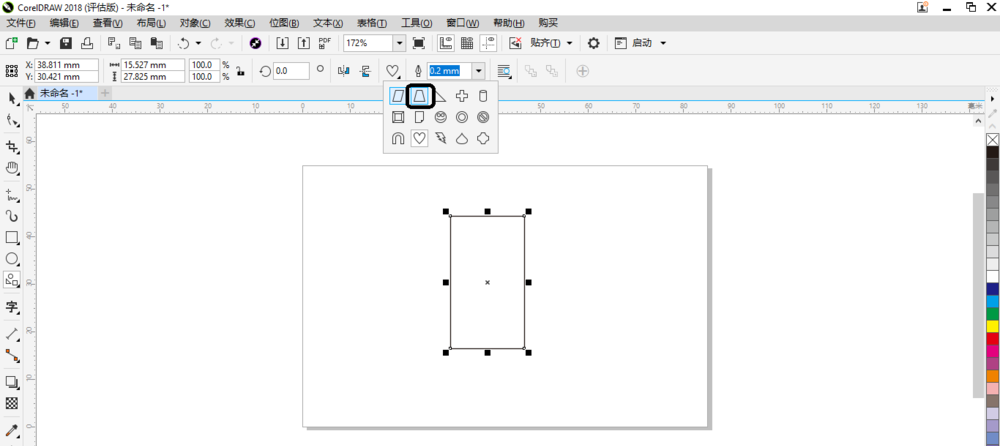Pick the lightning bolt shape

[441, 138]
